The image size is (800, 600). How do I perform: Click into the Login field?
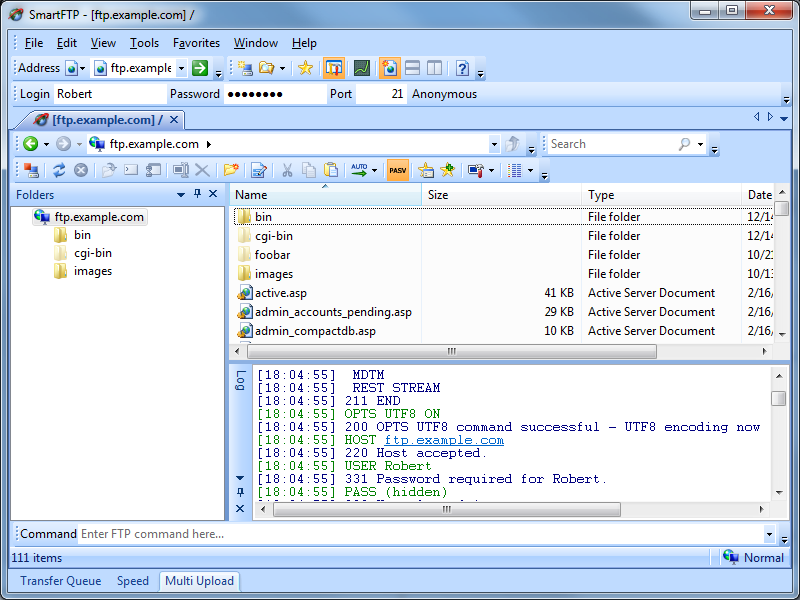109,94
